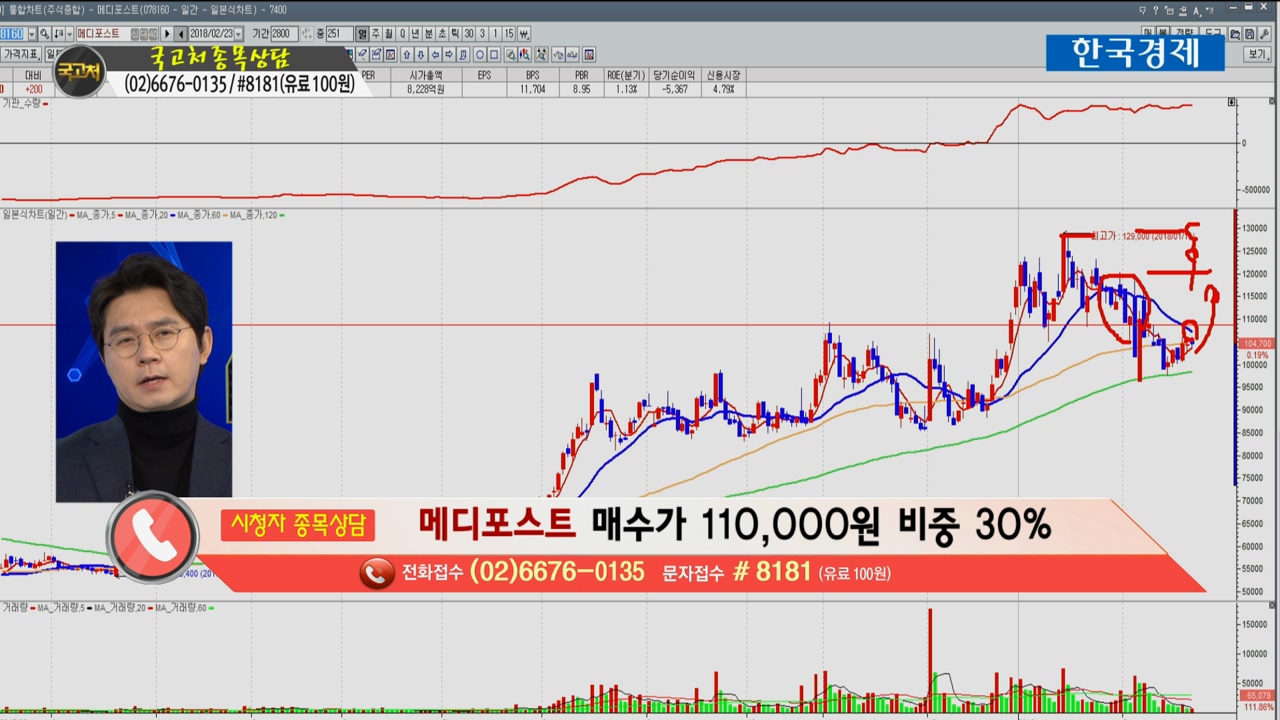Viewport: 1280px width, 720px height.
Task: Click the right arrow toolbar icon
Action: (449, 55)
